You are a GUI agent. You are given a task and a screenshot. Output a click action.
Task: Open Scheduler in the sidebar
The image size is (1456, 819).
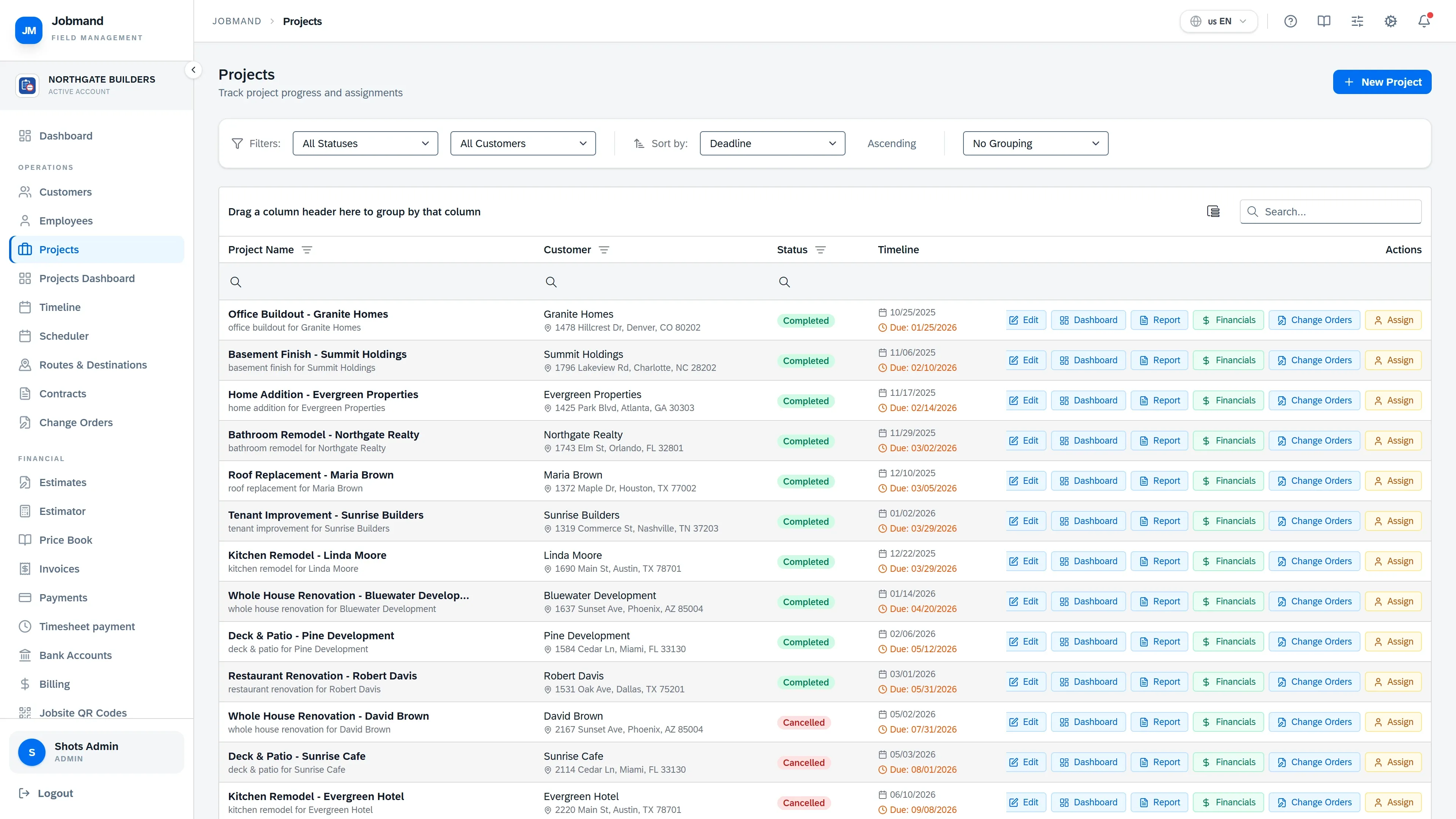pyautogui.click(x=97, y=336)
